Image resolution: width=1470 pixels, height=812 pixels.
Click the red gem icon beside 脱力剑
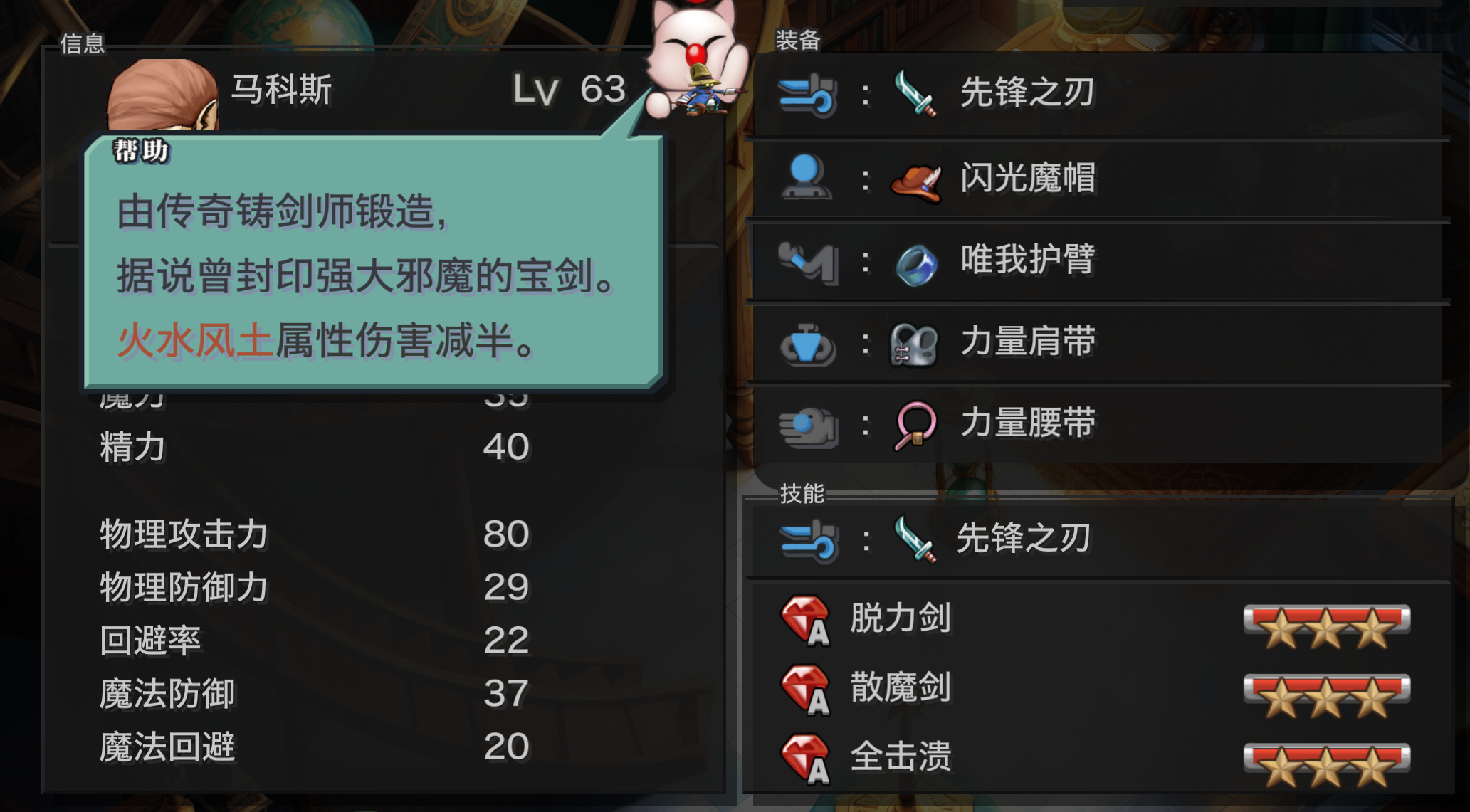point(806,621)
